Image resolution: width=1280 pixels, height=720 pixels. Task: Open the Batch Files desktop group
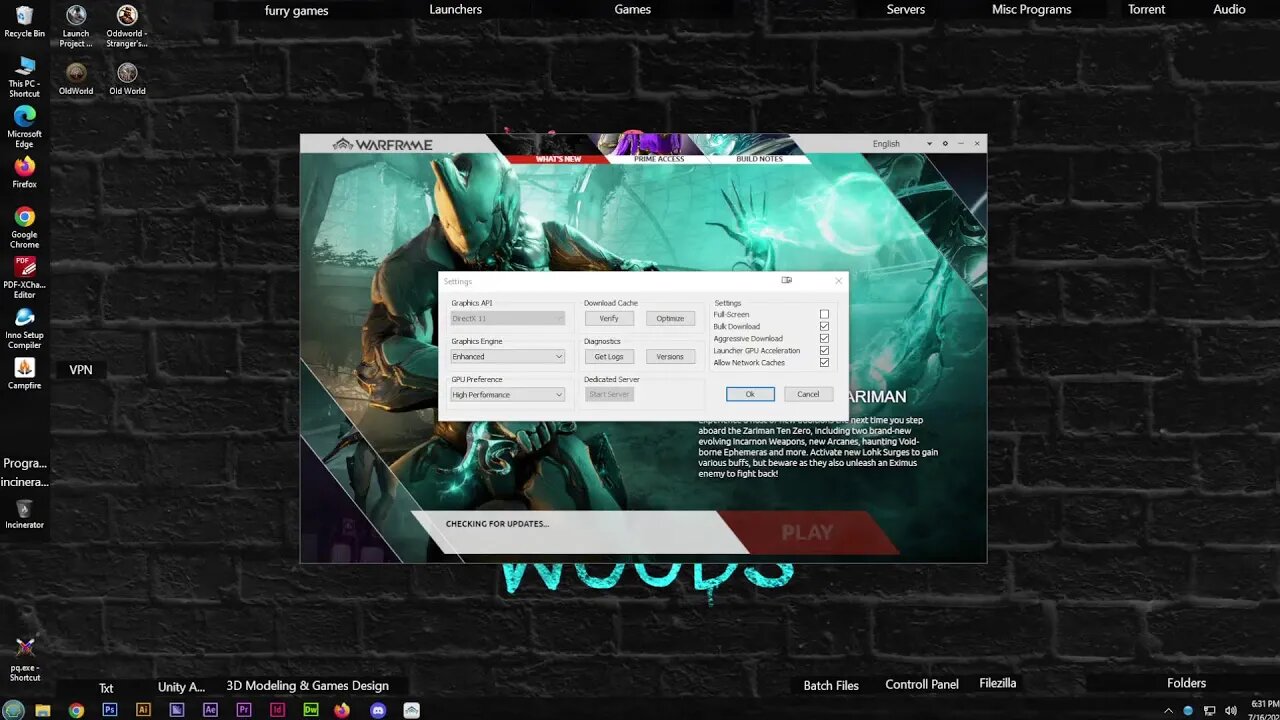click(831, 685)
